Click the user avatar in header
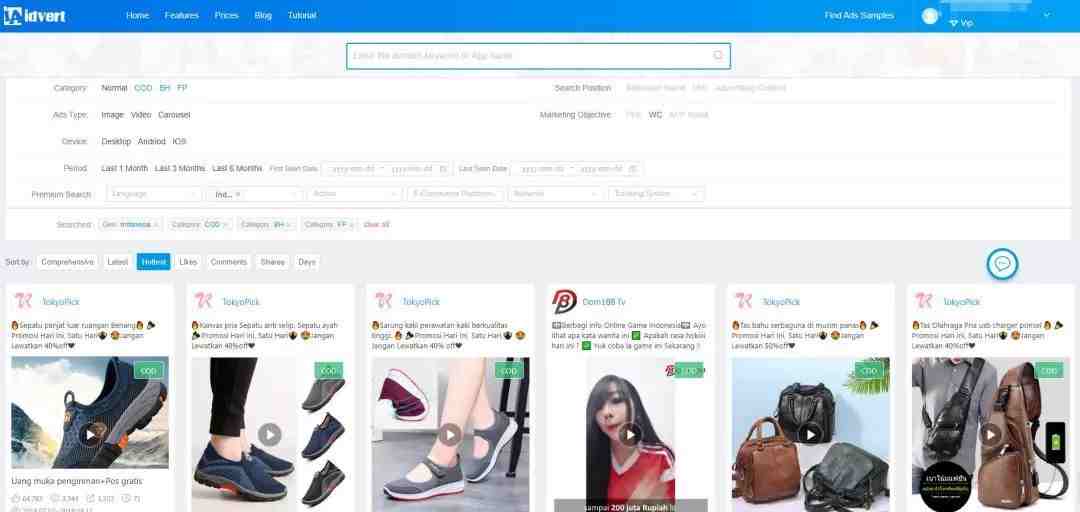This screenshot has height=512, width=1080. click(931, 15)
